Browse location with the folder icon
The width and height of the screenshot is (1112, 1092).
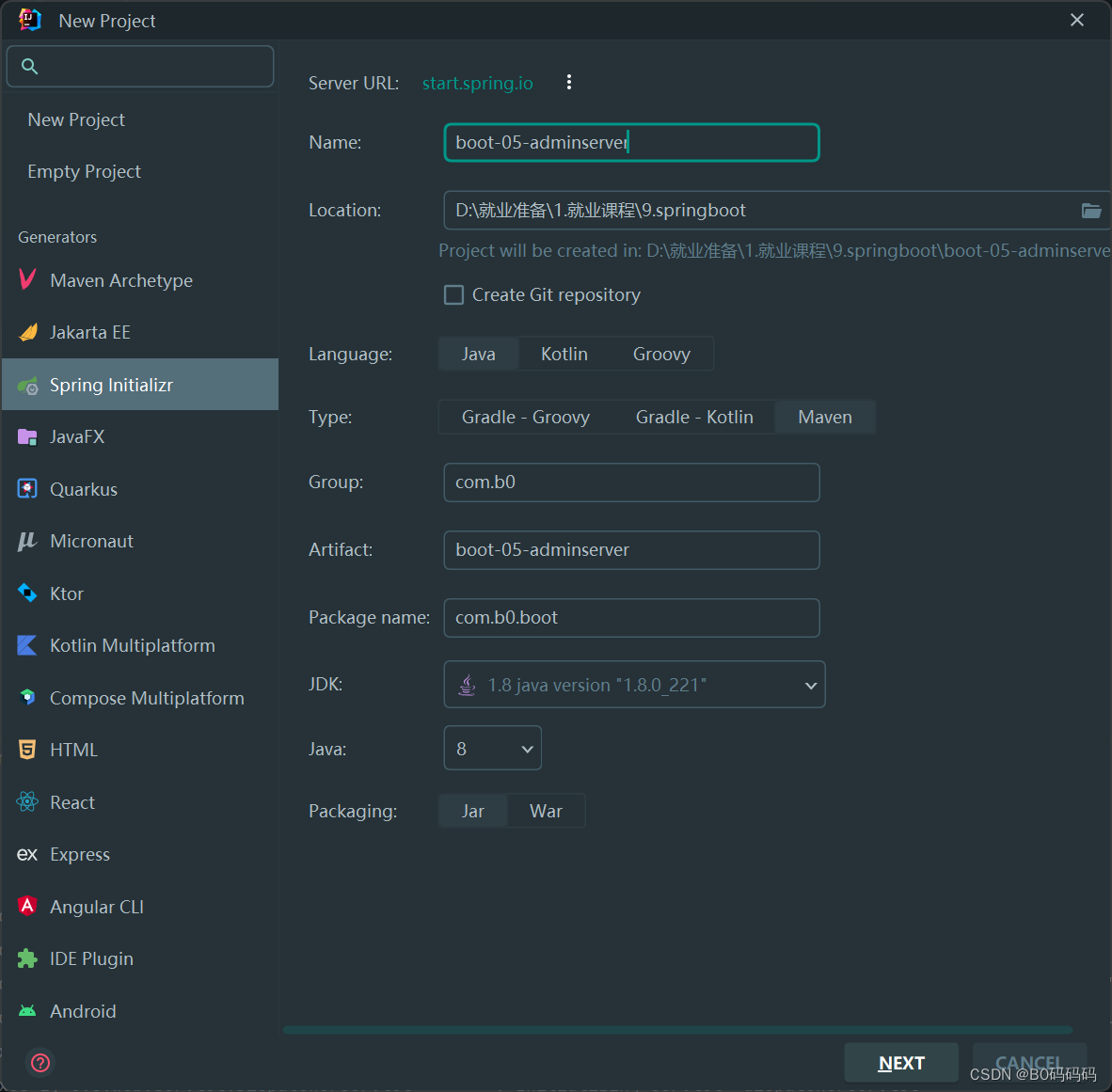point(1090,211)
